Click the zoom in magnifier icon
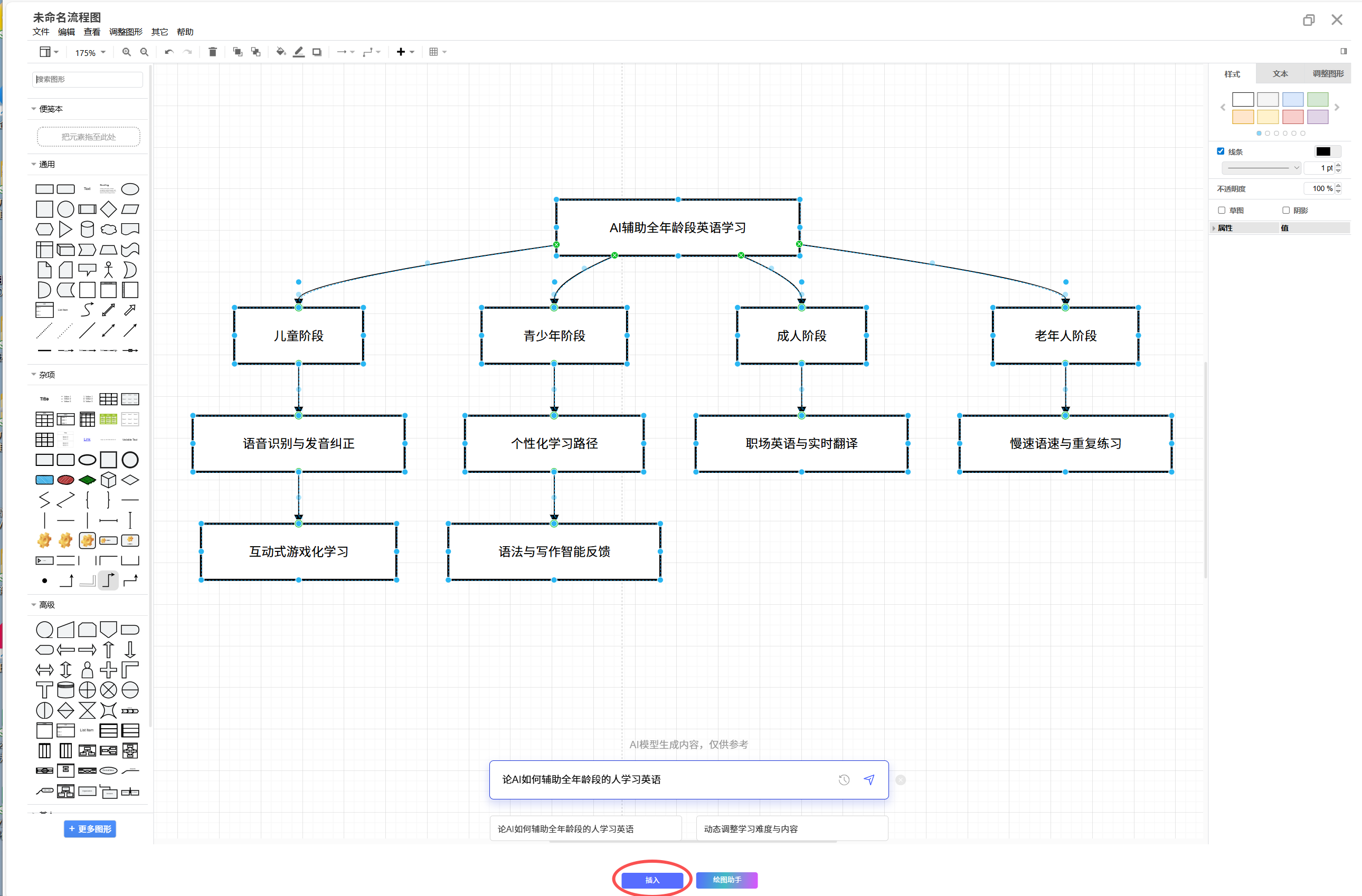The height and width of the screenshot is (896, 1362). (127, 52)
